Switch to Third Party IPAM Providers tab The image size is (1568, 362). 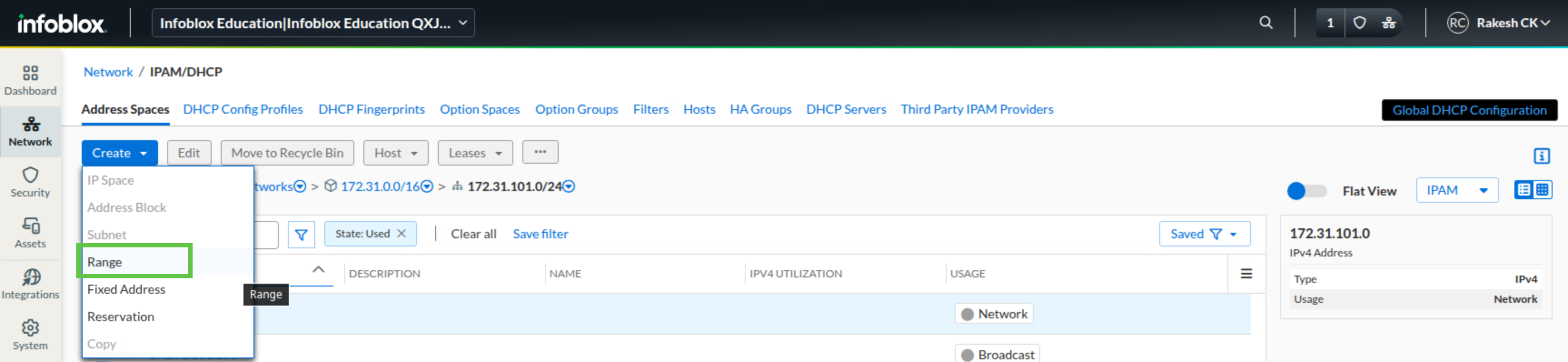(977, 110)
